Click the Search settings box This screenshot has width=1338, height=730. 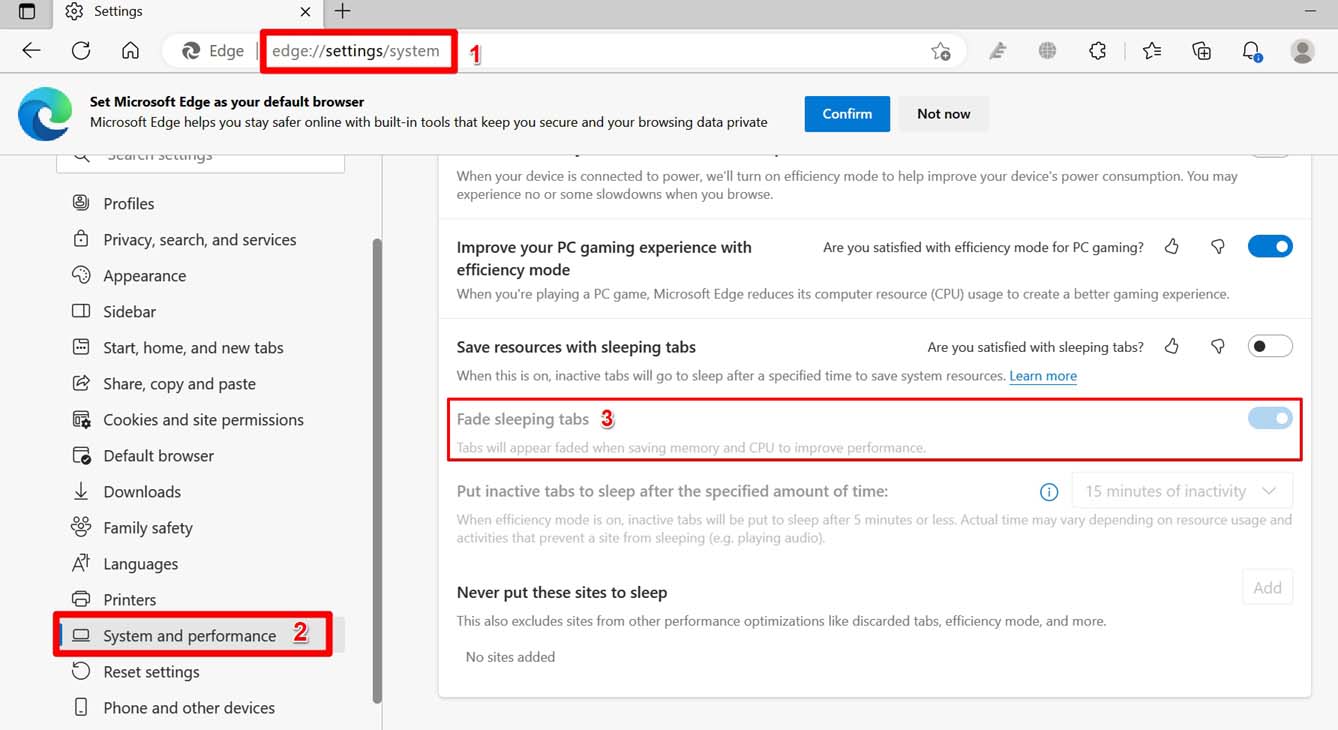click(x=200, y=153)
